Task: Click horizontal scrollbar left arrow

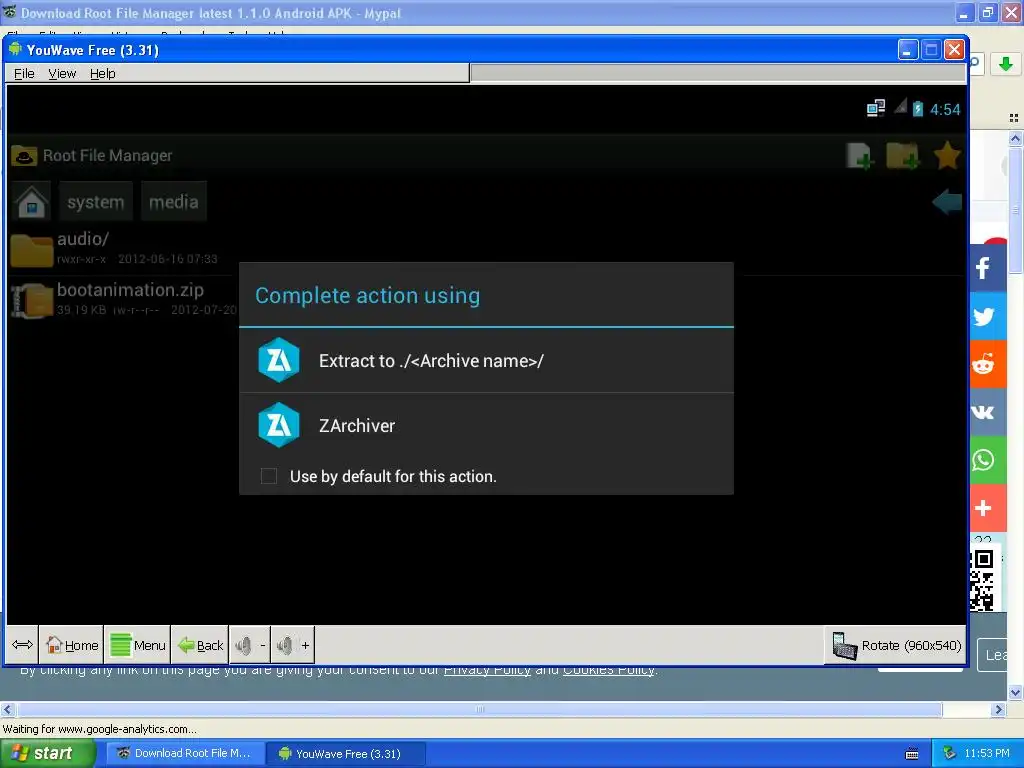Action: coord(7,709)
